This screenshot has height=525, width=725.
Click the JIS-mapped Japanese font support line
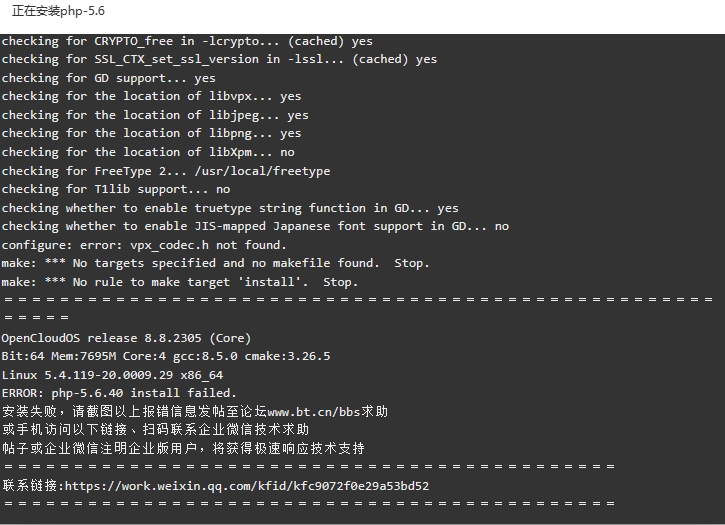click(255, 226)
